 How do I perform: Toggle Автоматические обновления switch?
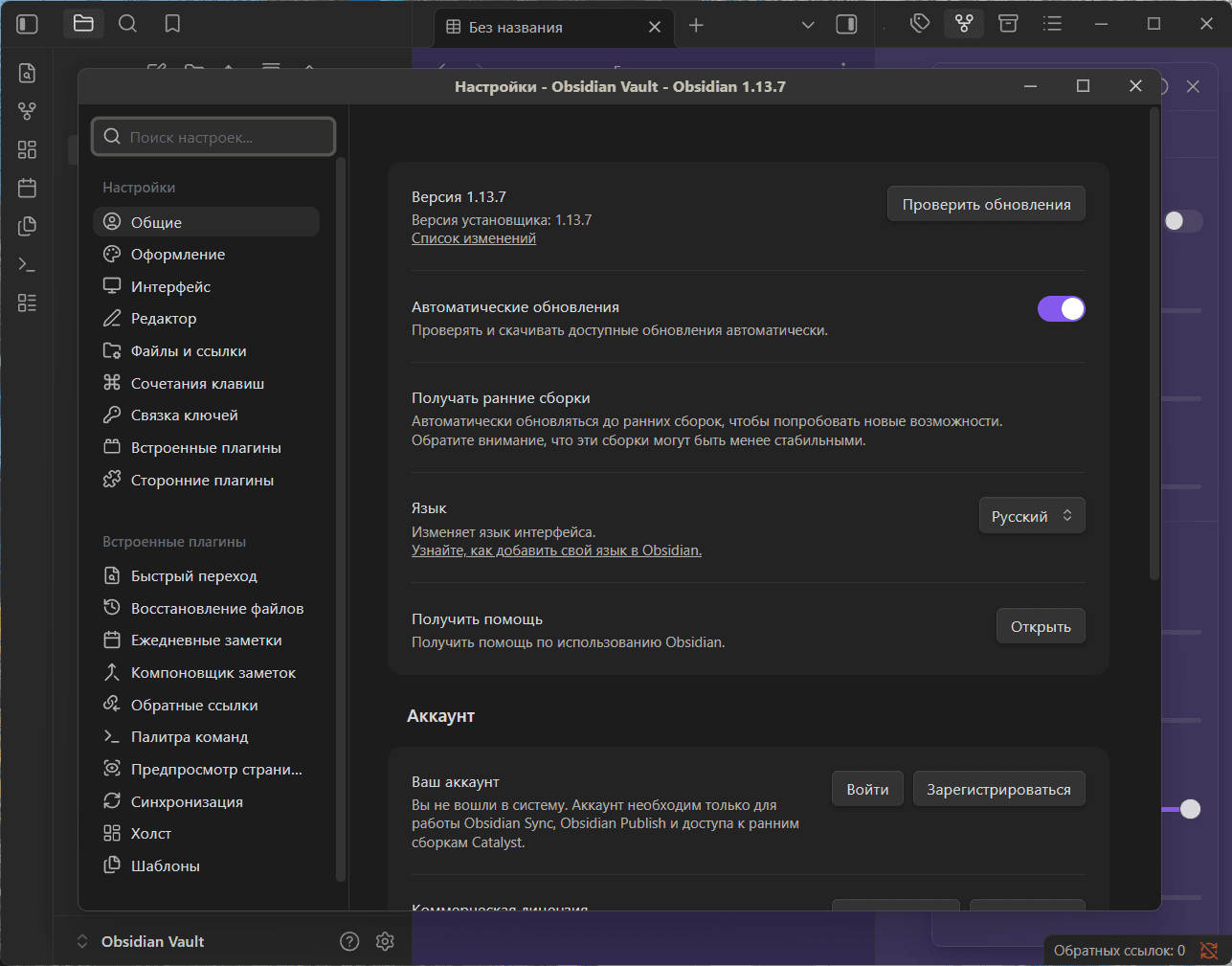pos(1062,308)
